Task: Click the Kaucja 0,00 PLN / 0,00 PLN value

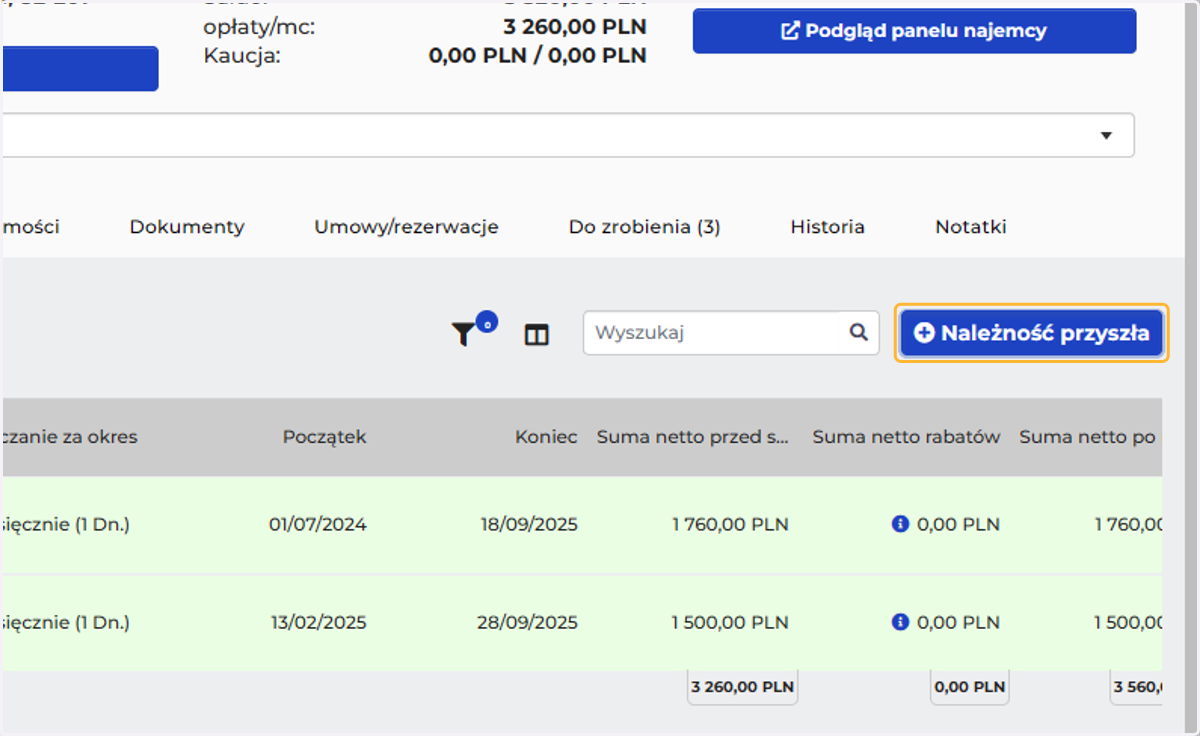Action: 537,55
